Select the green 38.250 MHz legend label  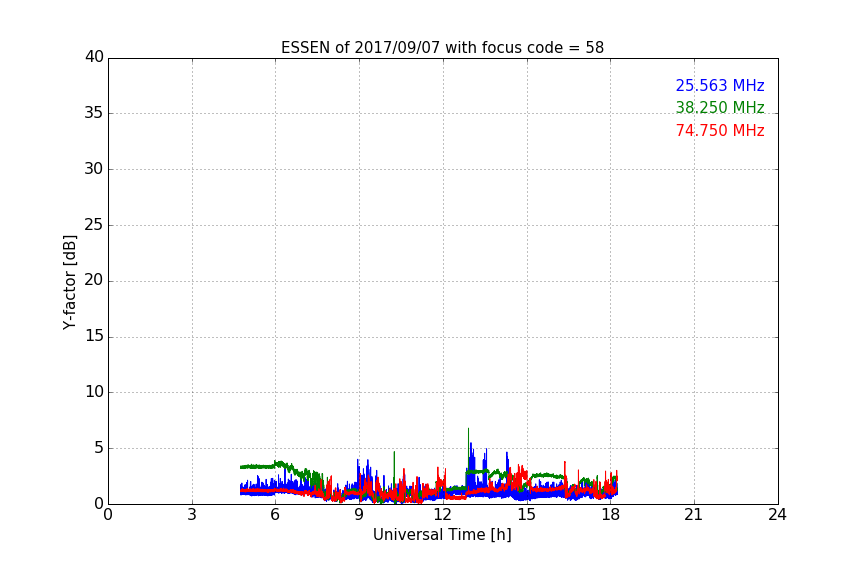pyautogui.click(x=720, y=107)
